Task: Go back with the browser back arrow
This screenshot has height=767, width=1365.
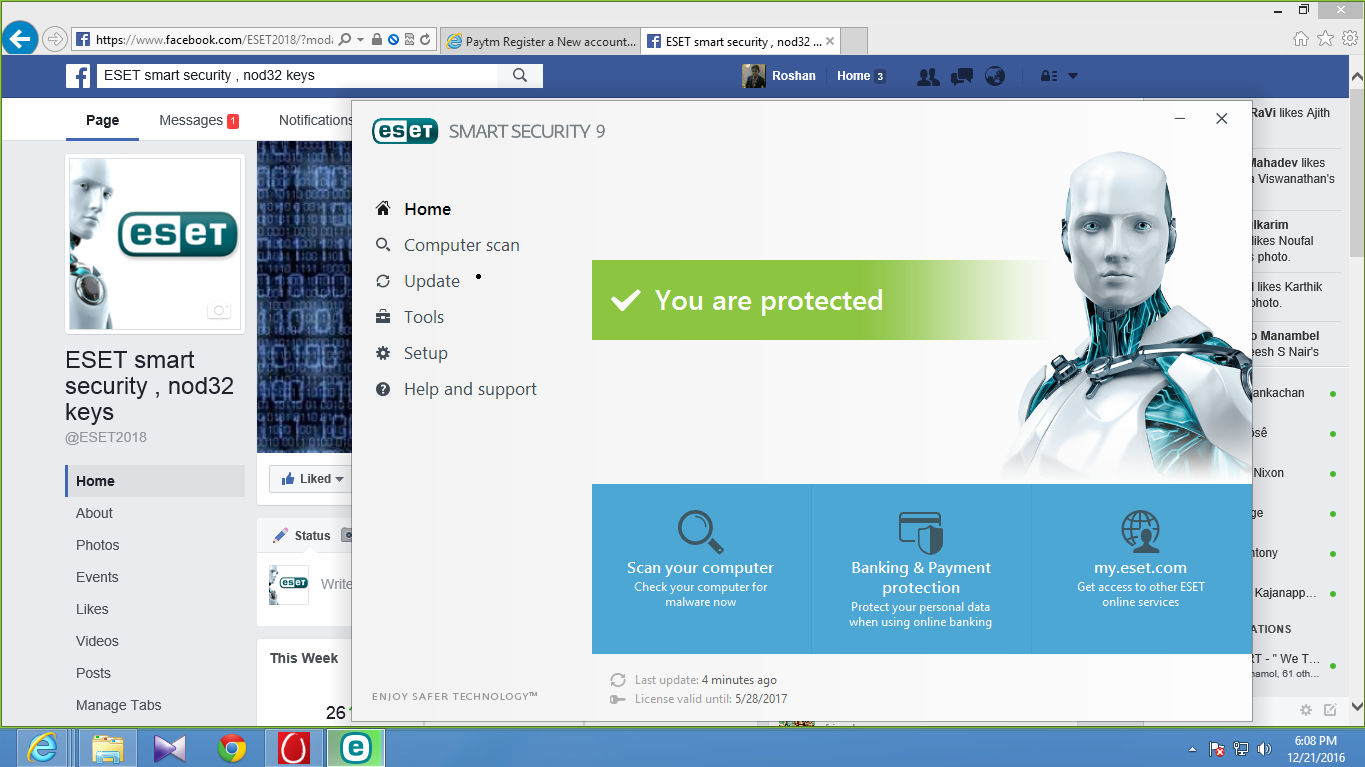Action: point(20,40)
